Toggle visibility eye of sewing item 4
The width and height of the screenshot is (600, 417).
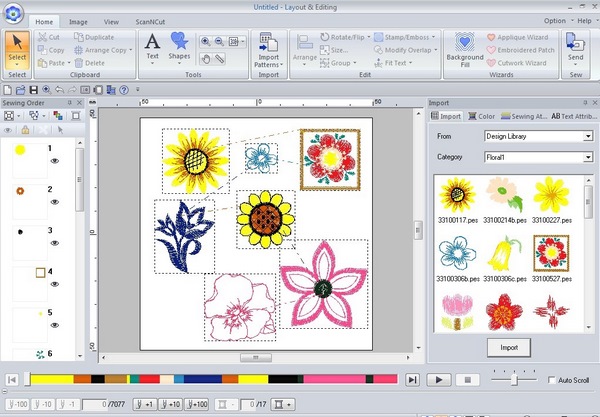click(55, 284)
